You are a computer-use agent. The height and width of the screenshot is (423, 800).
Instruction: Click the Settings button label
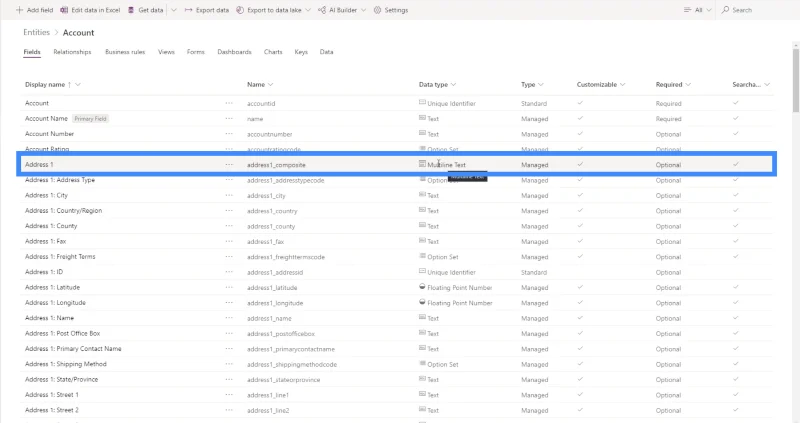[x=396, y=10]
